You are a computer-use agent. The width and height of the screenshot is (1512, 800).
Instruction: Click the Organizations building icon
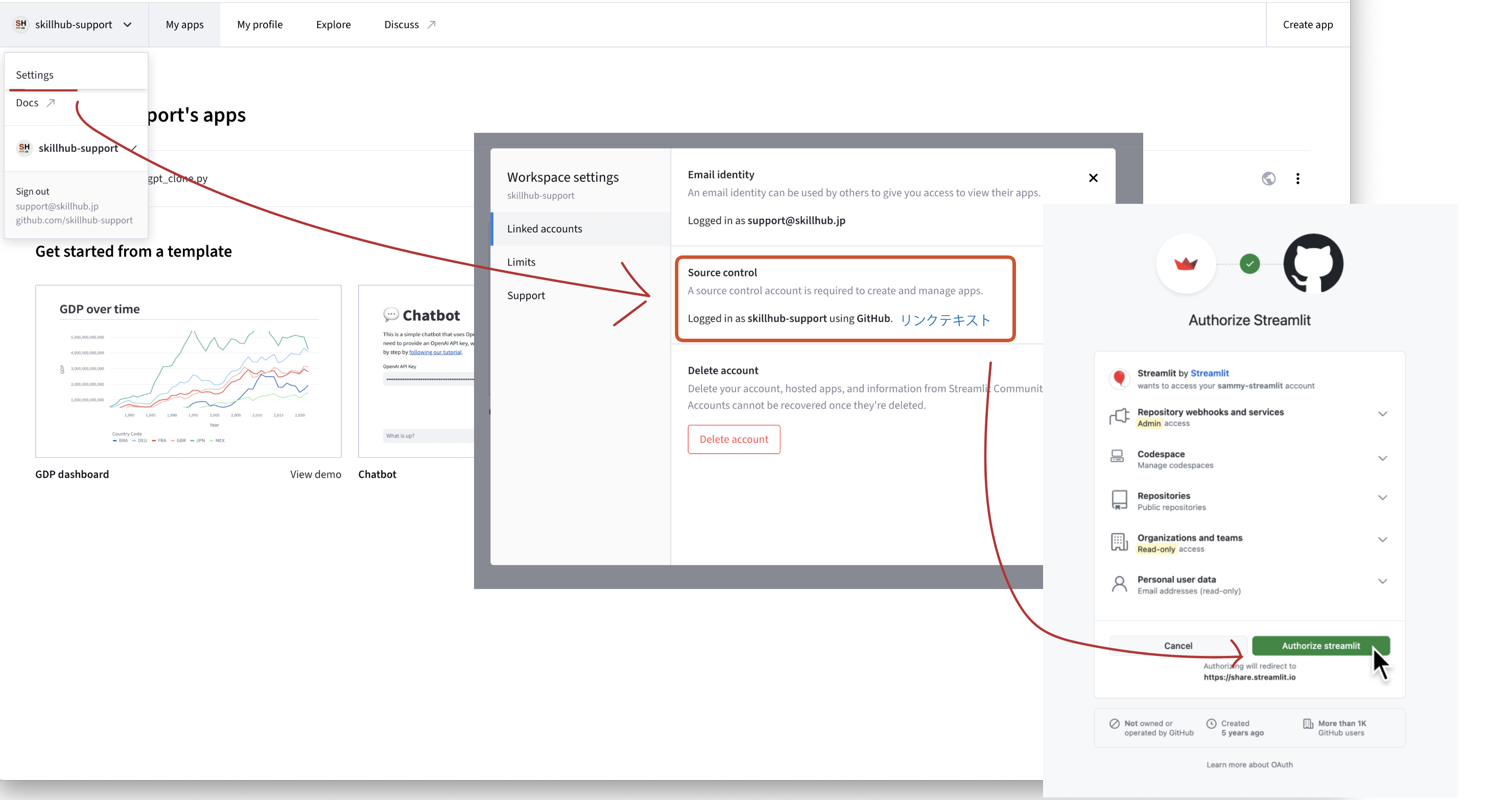[1119, 542]
